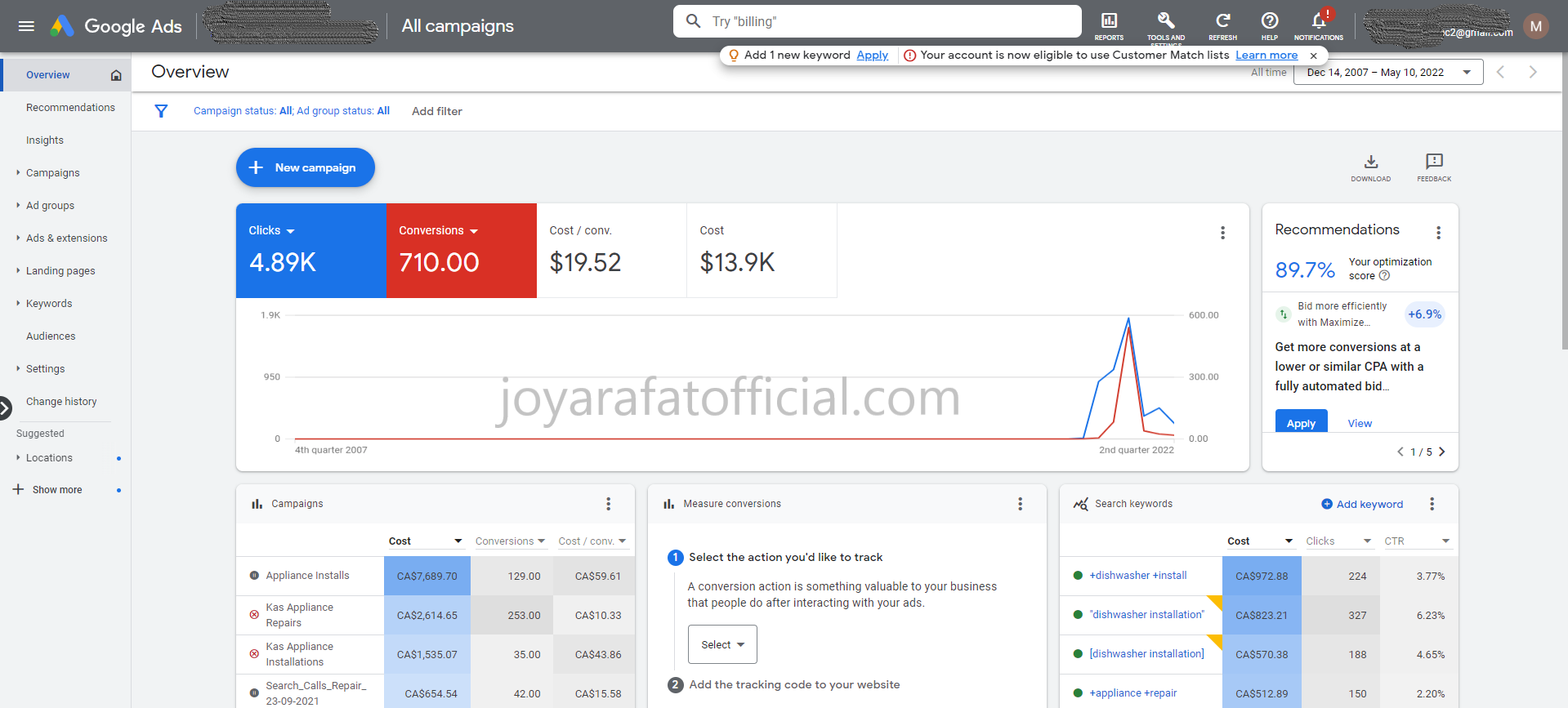Expand the collapsed side panel arrow
The image size is (1568, 708).
pyautogui.click(x=5, y=407)
